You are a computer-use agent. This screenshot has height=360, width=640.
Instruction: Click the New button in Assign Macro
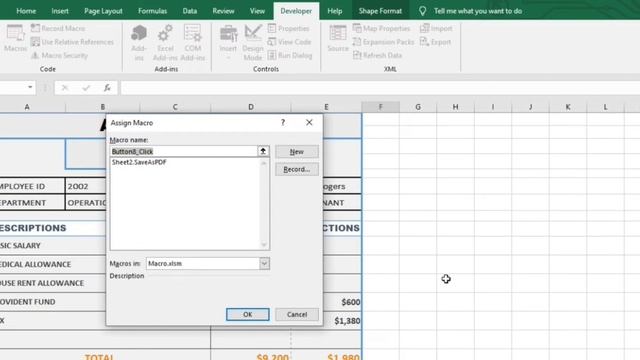(297, 151)
